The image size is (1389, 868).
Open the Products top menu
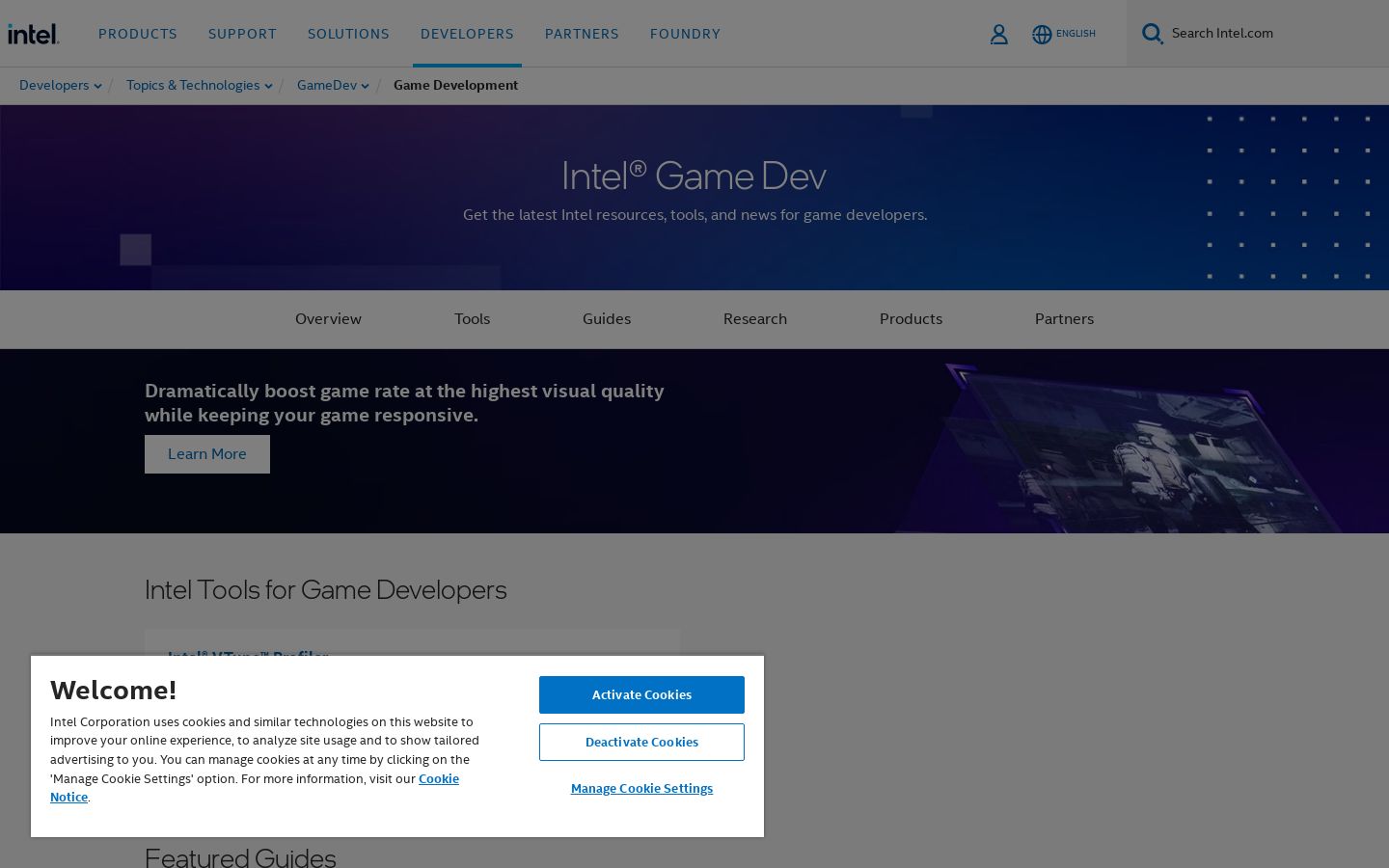138,34
